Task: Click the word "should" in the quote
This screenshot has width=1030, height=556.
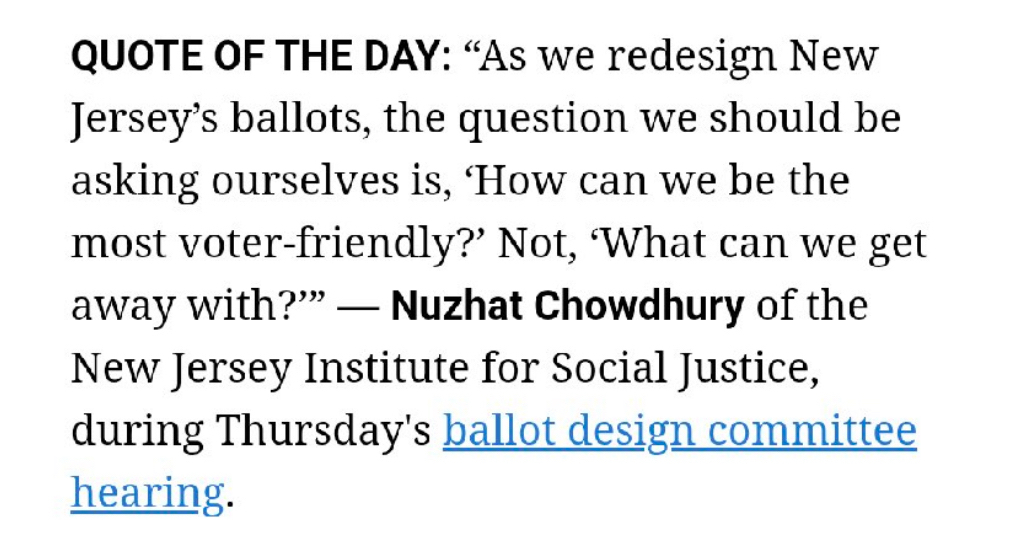Action: [x=775, y=118]
